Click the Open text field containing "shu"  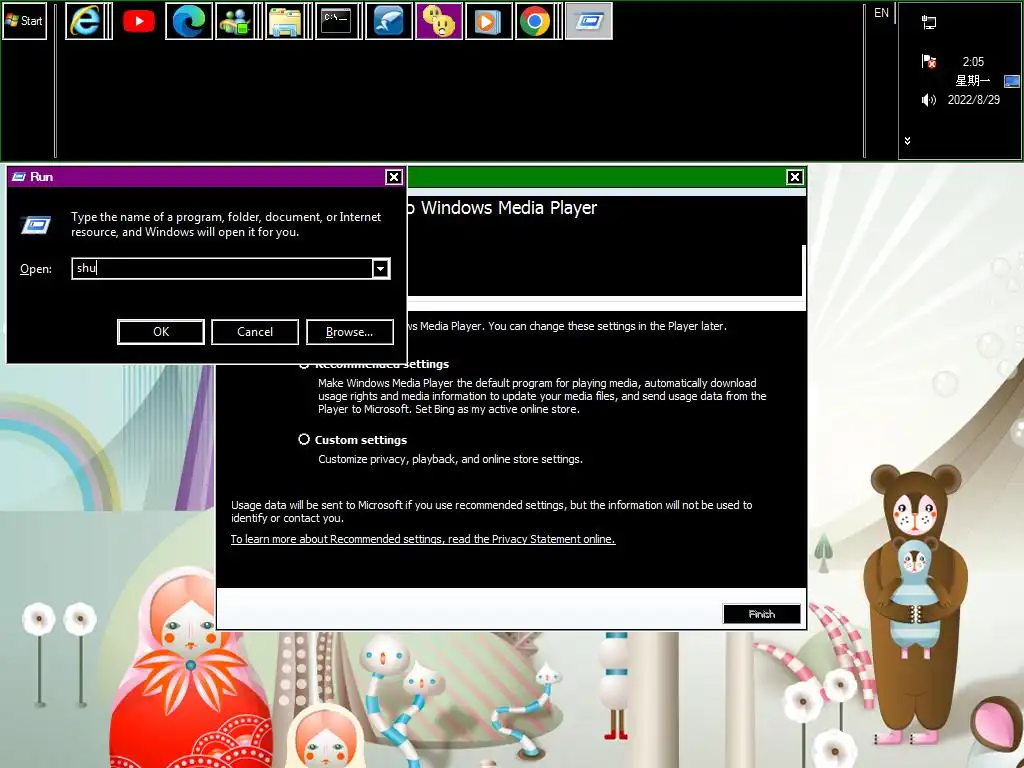pos(222,268)
